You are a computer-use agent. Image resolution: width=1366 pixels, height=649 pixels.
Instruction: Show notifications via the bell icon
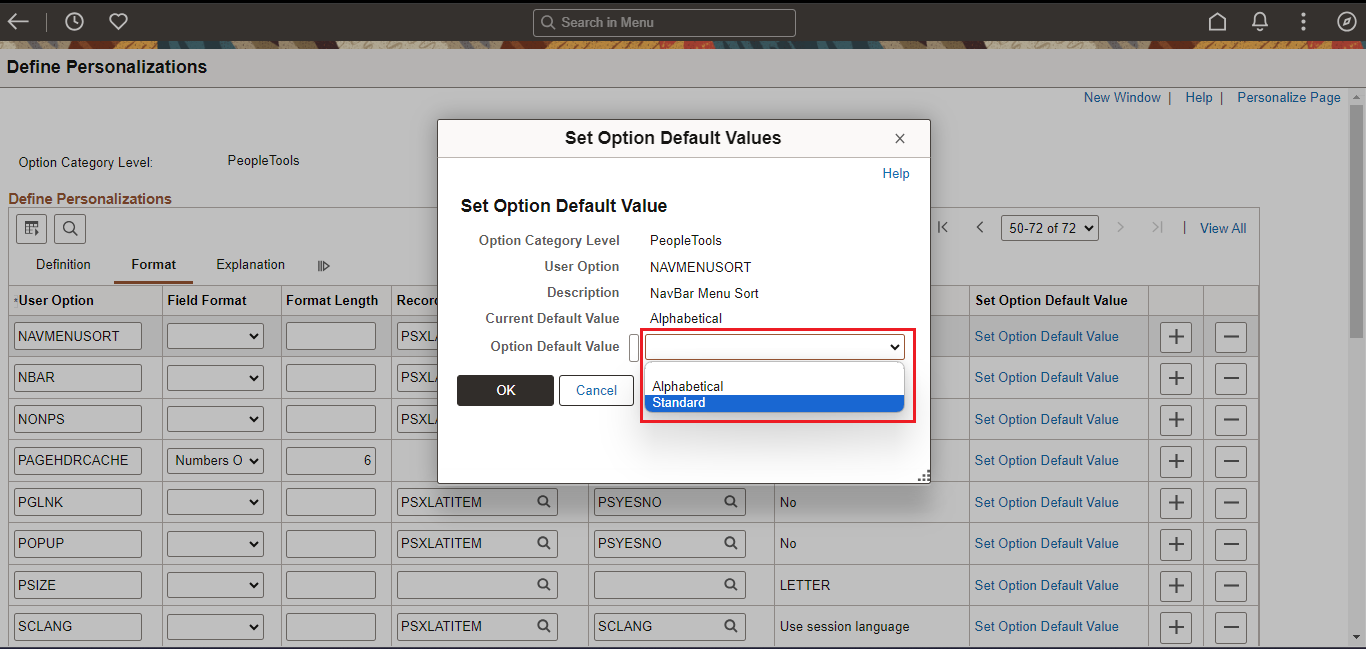(1259, 21)
